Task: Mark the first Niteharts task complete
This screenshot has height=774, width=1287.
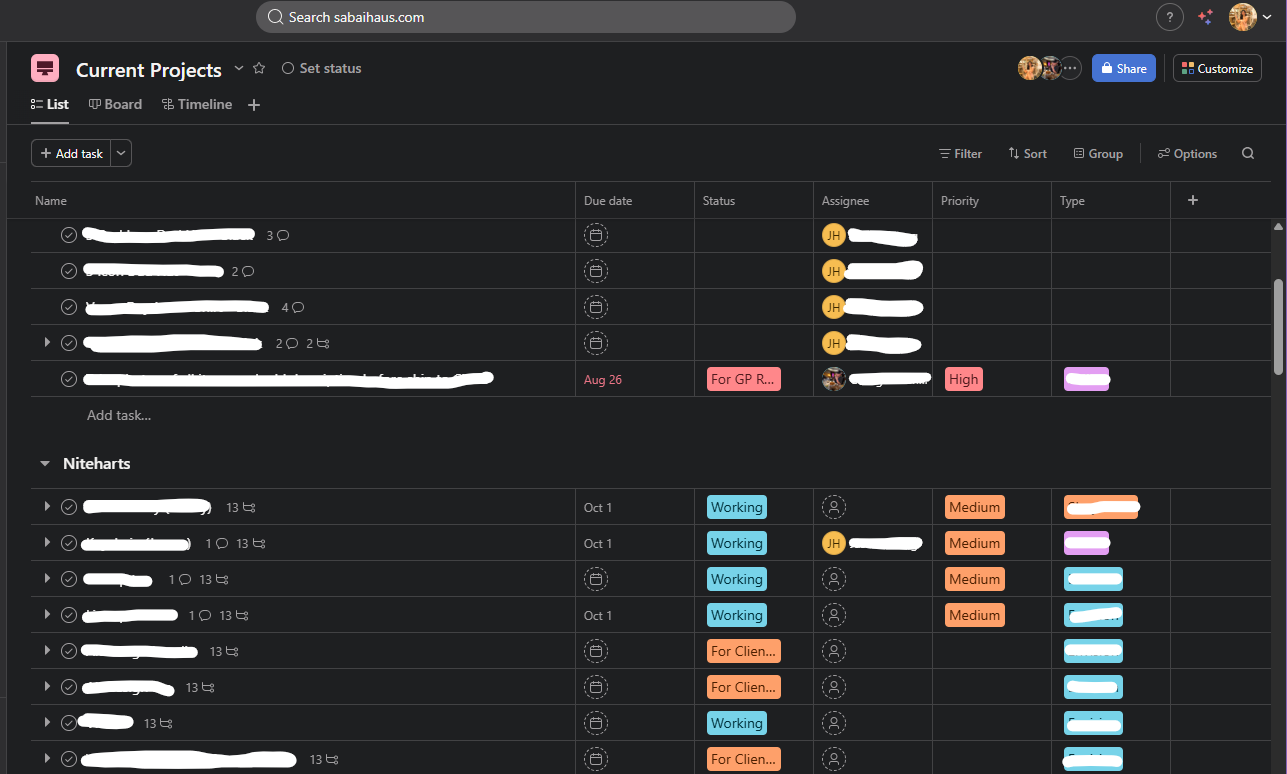Action: click(x=69, y=507)
